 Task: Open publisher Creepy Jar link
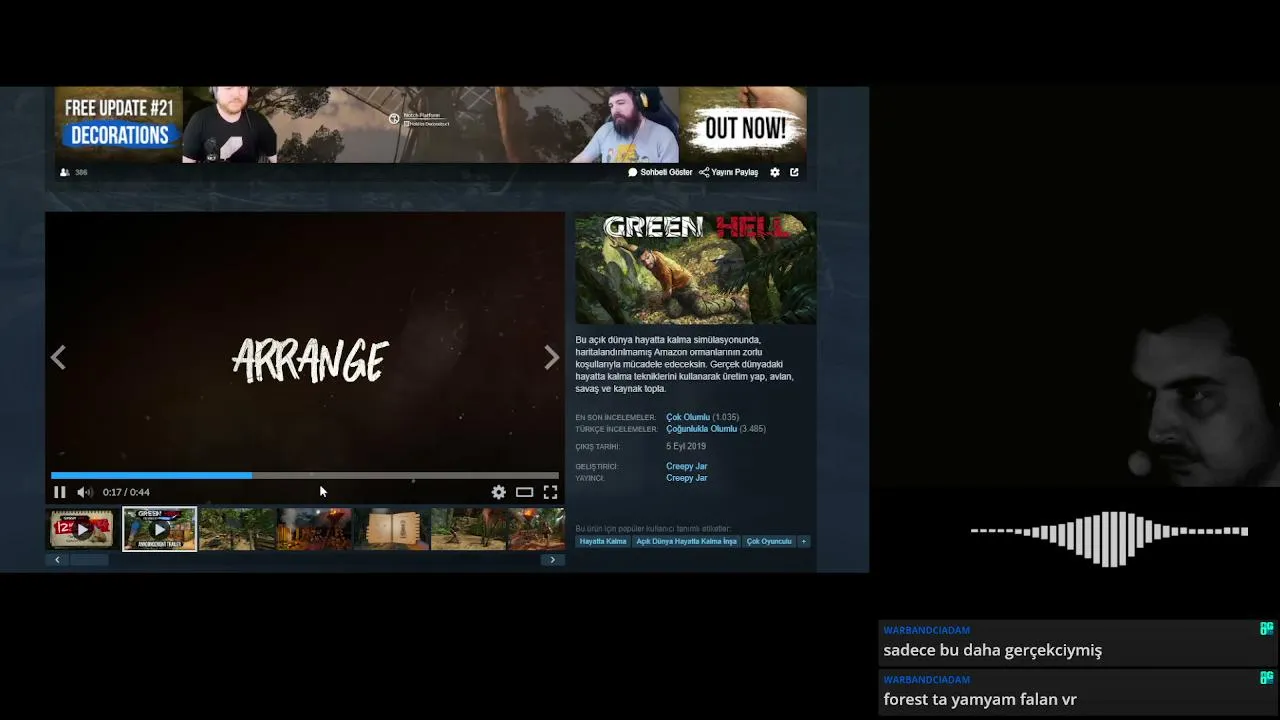click(687, 478)
